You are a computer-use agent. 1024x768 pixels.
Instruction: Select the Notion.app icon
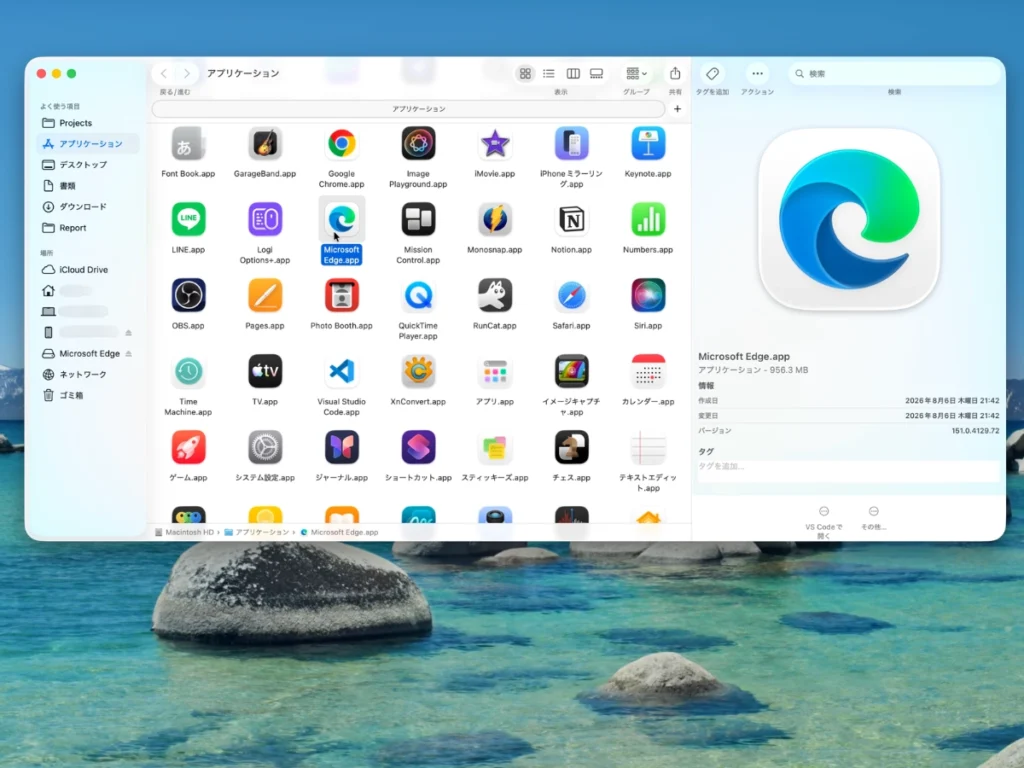click(571, 220)
